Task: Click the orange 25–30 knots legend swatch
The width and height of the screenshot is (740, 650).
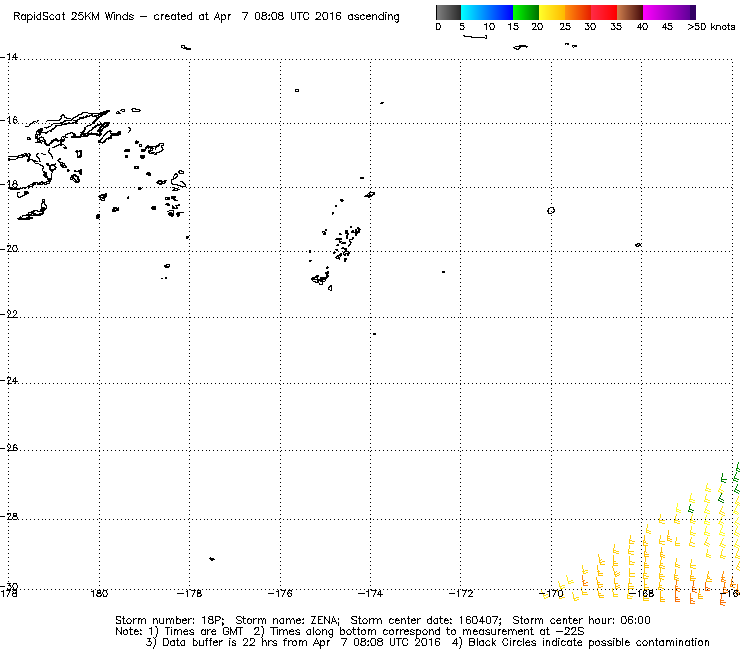Action: [578, 12]
